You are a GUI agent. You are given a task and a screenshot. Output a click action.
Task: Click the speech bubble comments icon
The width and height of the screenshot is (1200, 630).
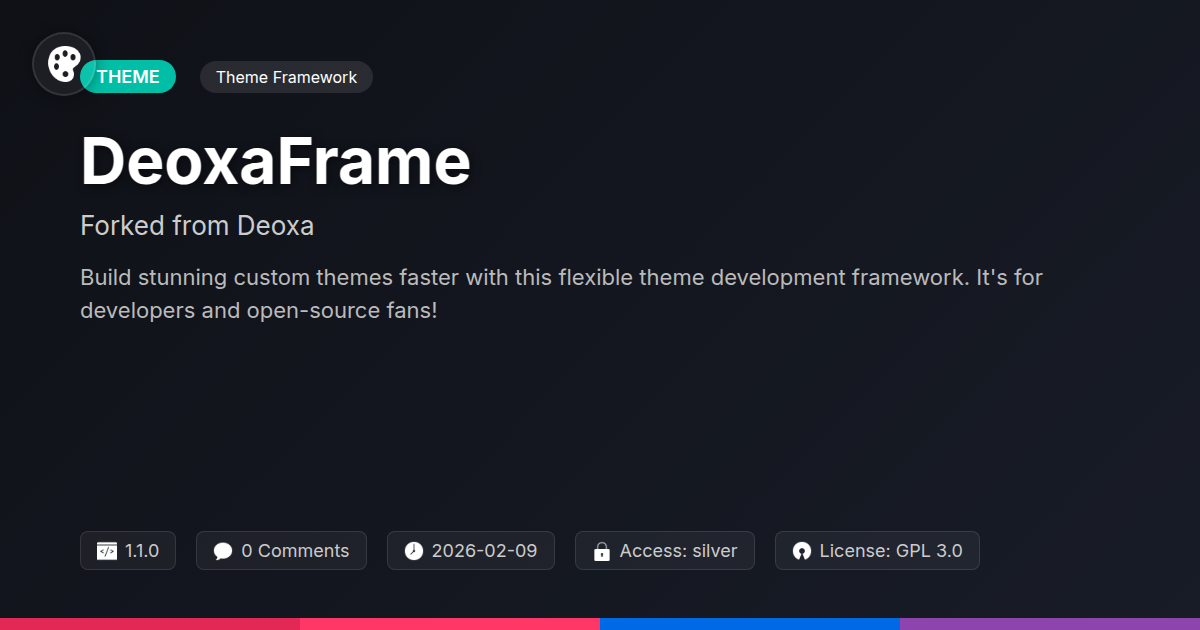point(223,551)
